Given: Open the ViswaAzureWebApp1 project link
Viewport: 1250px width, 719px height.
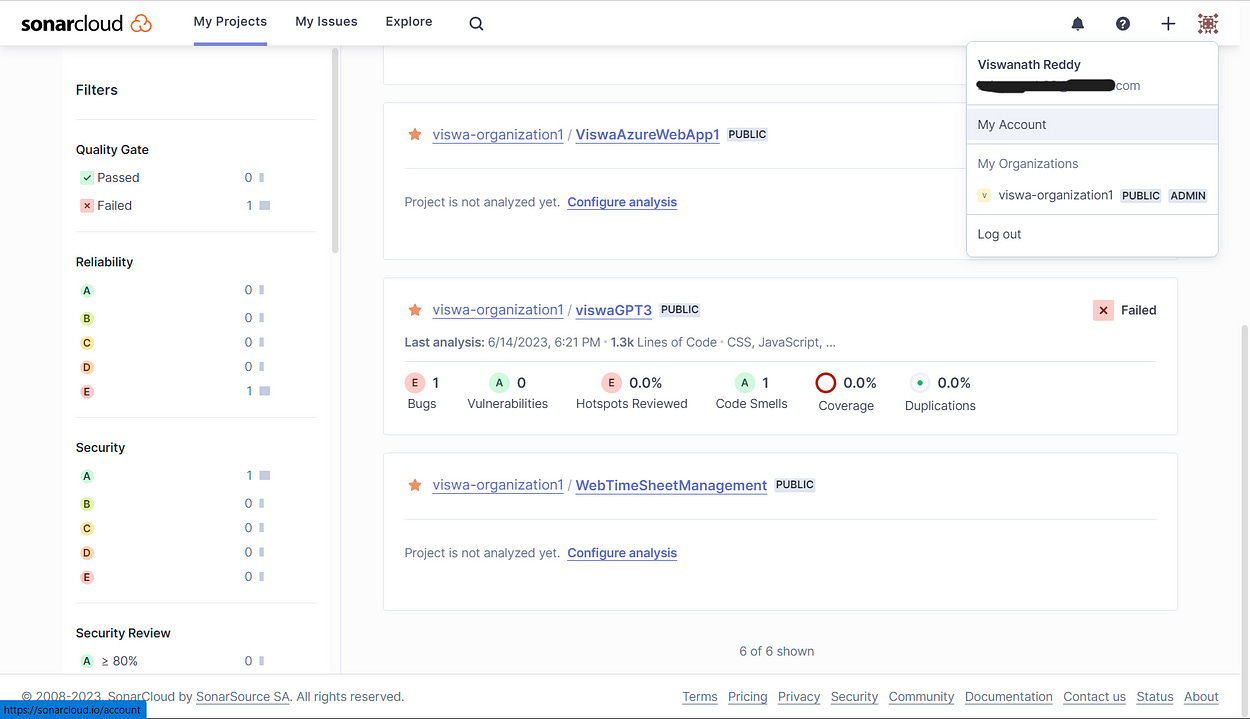Looking at the screenshot, I should tap(648, 135).
